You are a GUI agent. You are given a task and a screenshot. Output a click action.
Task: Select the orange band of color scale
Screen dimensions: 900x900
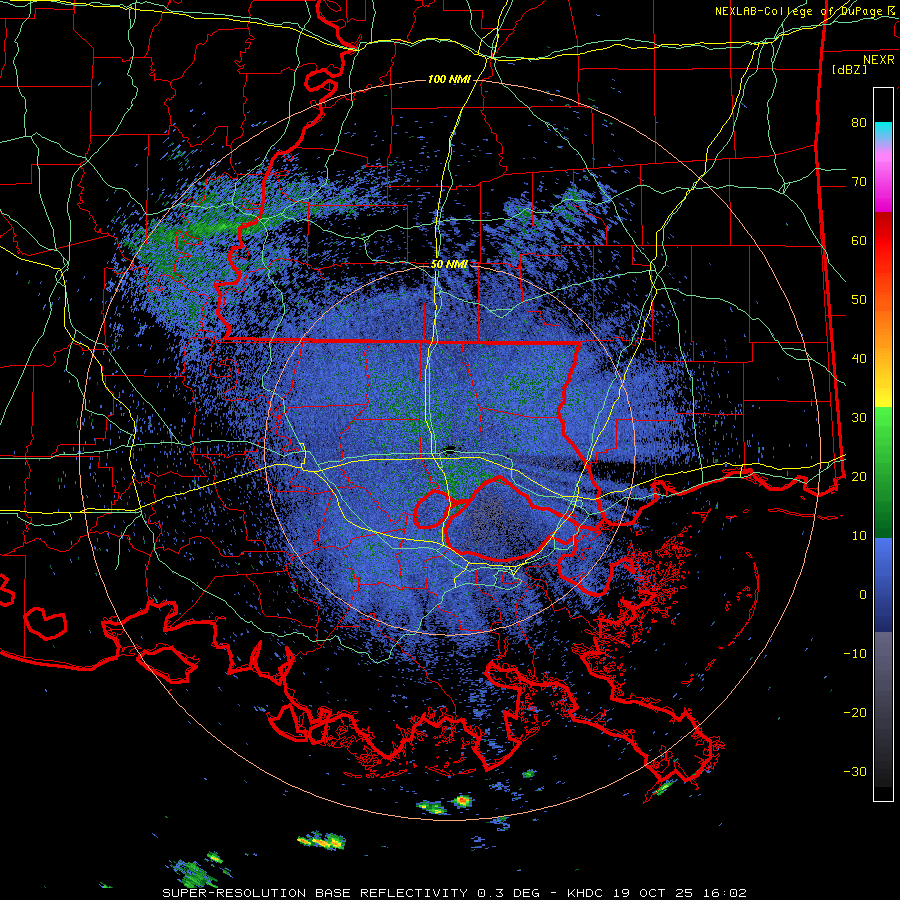pos(883,321)
